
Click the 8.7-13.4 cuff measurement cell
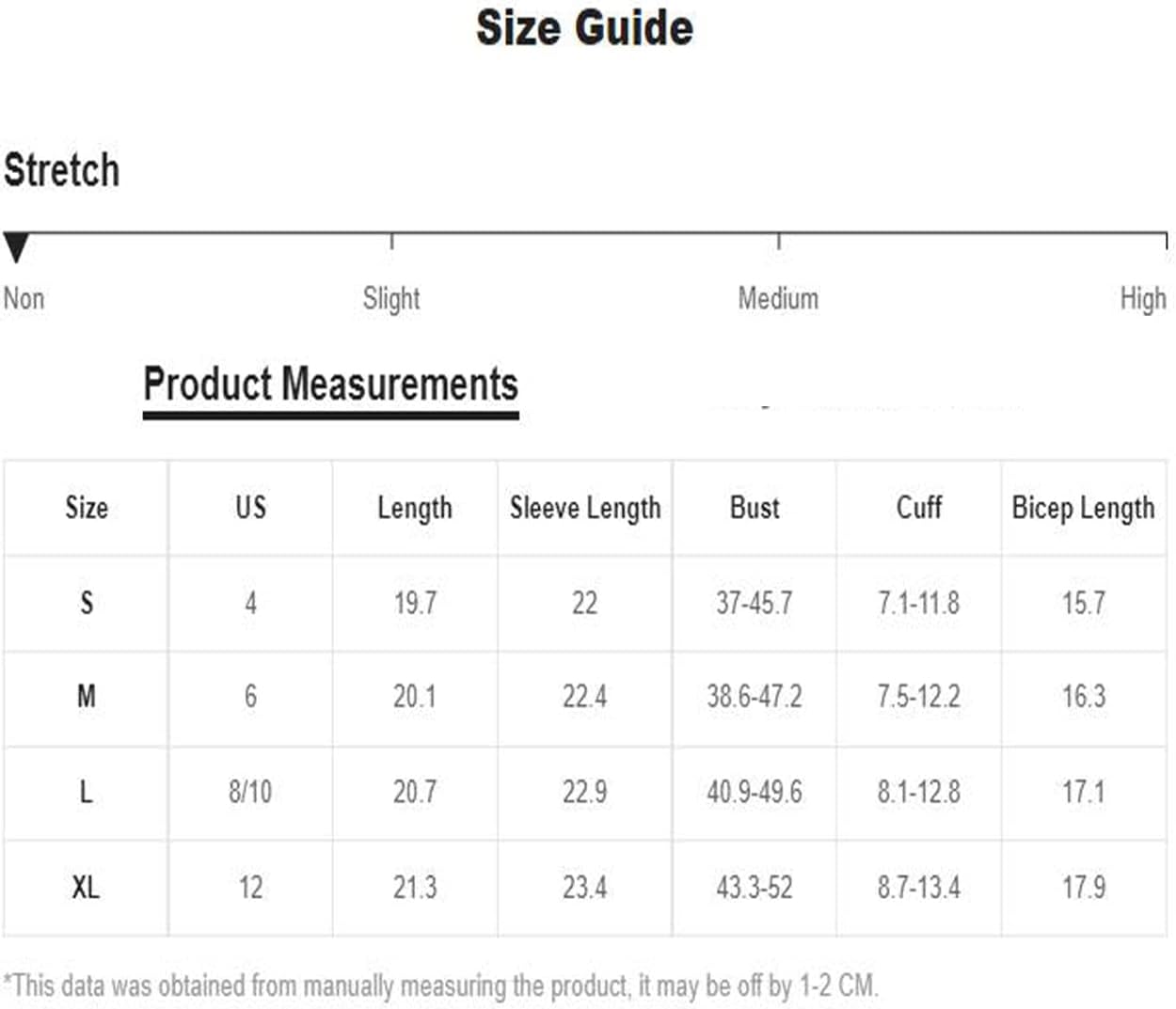[x=918, y=887]
